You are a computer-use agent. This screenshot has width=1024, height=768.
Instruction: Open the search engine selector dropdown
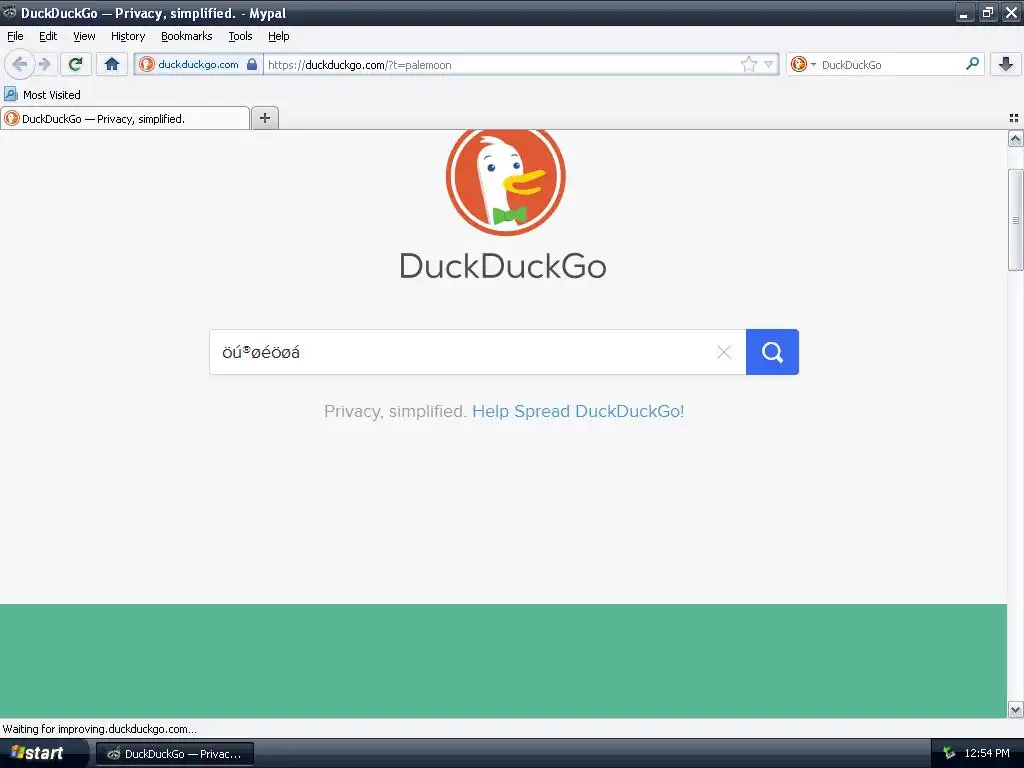[x=803, y=64]
